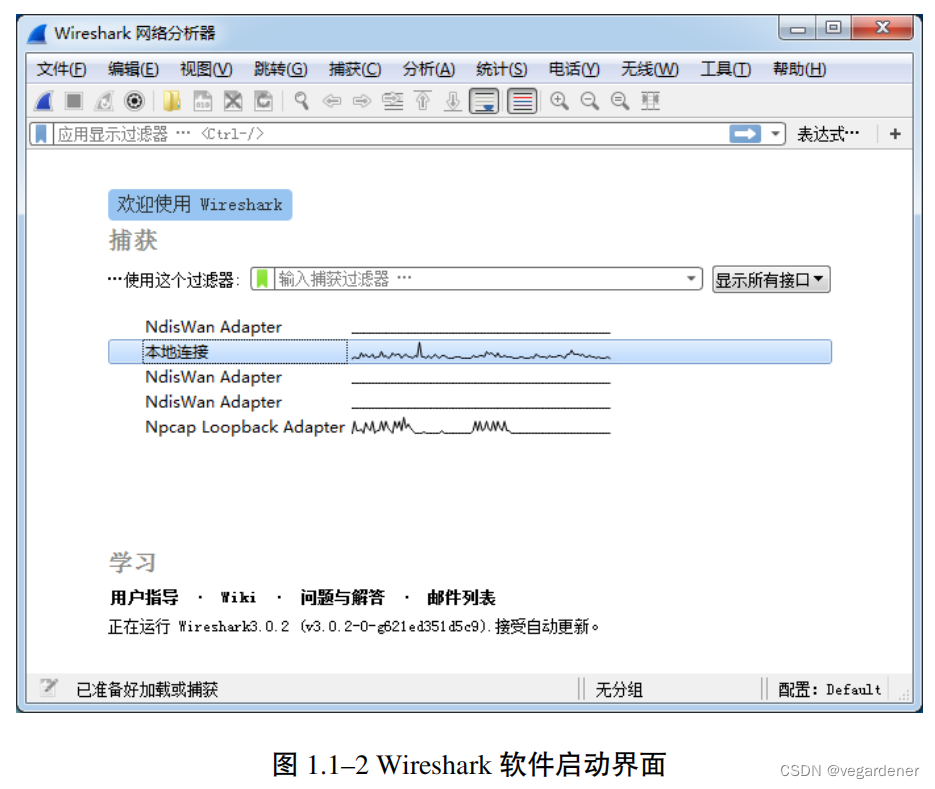Screen dimensions: 935x789
Task: Click into the display filter input field
Action: 391,134
